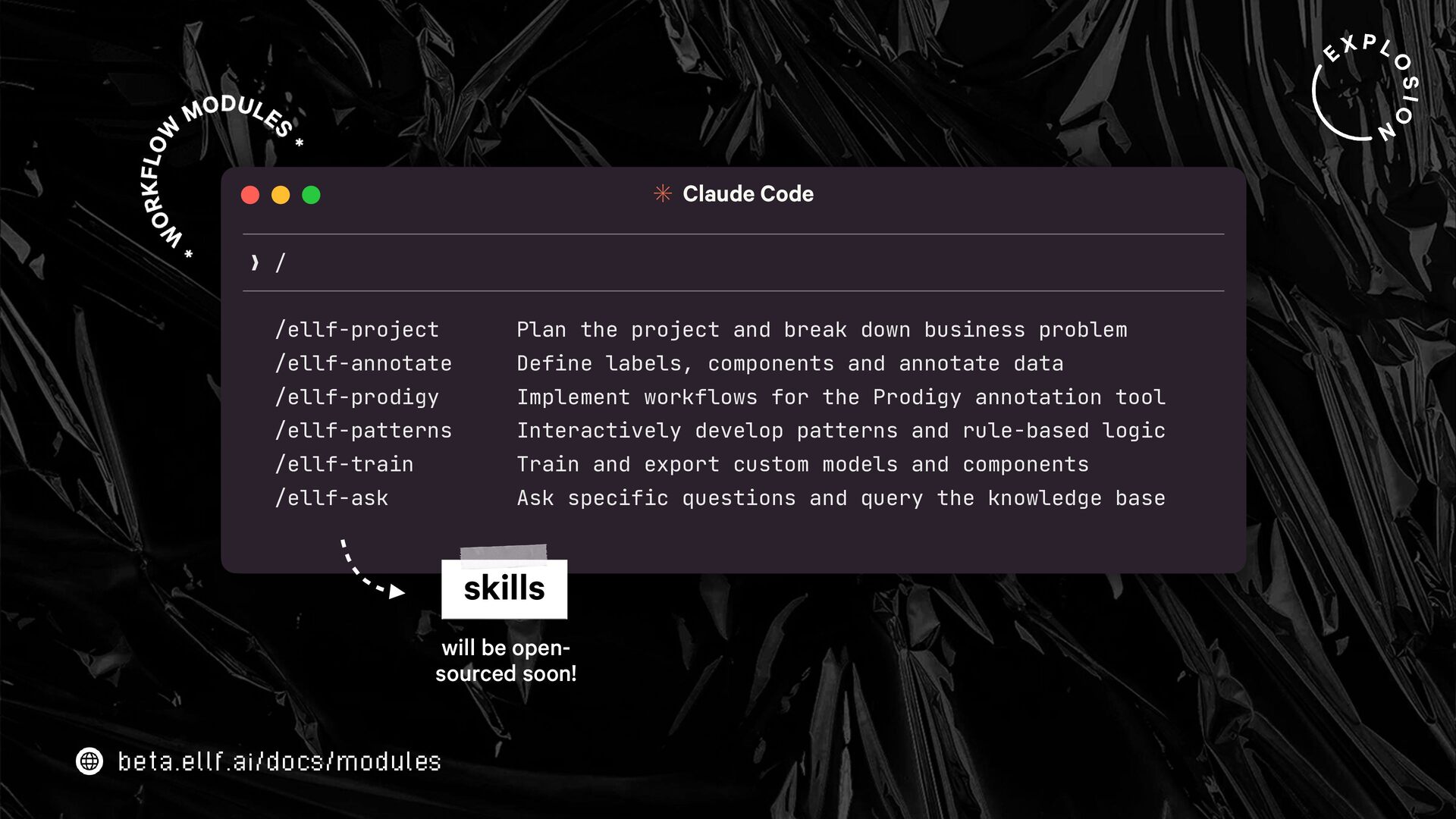Click the Explosion circular logo
The image size is (1456, 819).
[1364, 88]
